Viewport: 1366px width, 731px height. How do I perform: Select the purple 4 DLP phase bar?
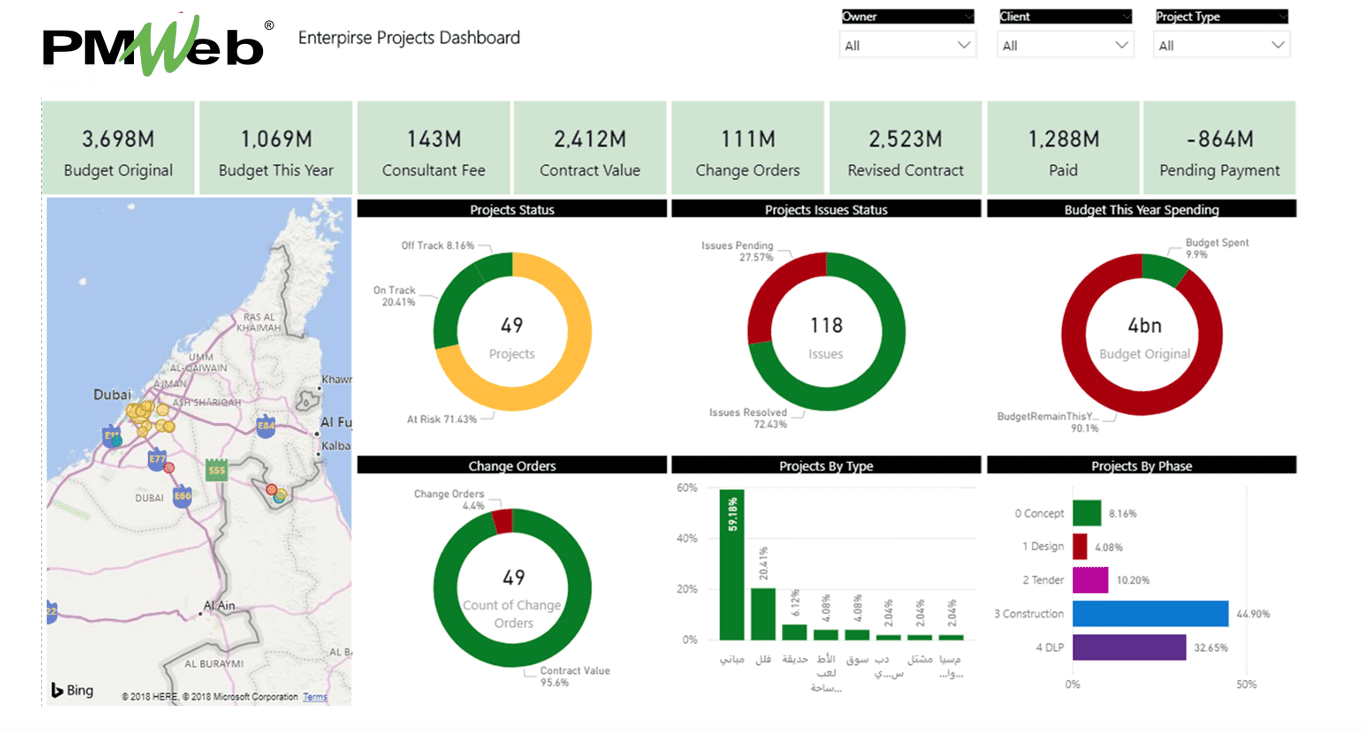click(x=1129, y=648)
